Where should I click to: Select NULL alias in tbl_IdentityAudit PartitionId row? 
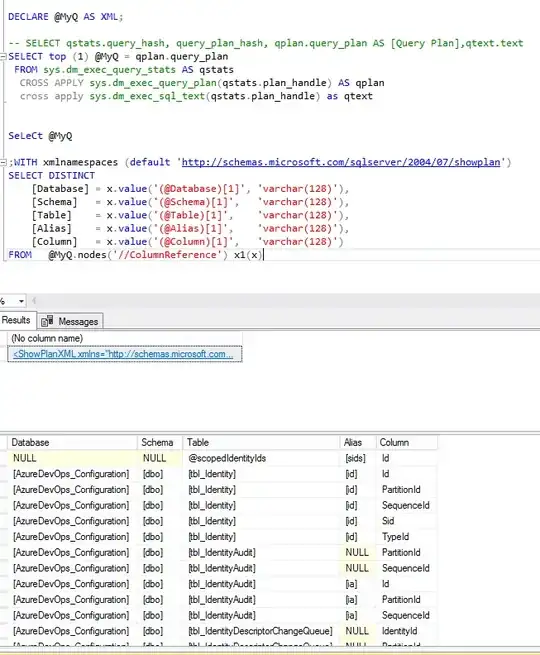coord(358,553)
